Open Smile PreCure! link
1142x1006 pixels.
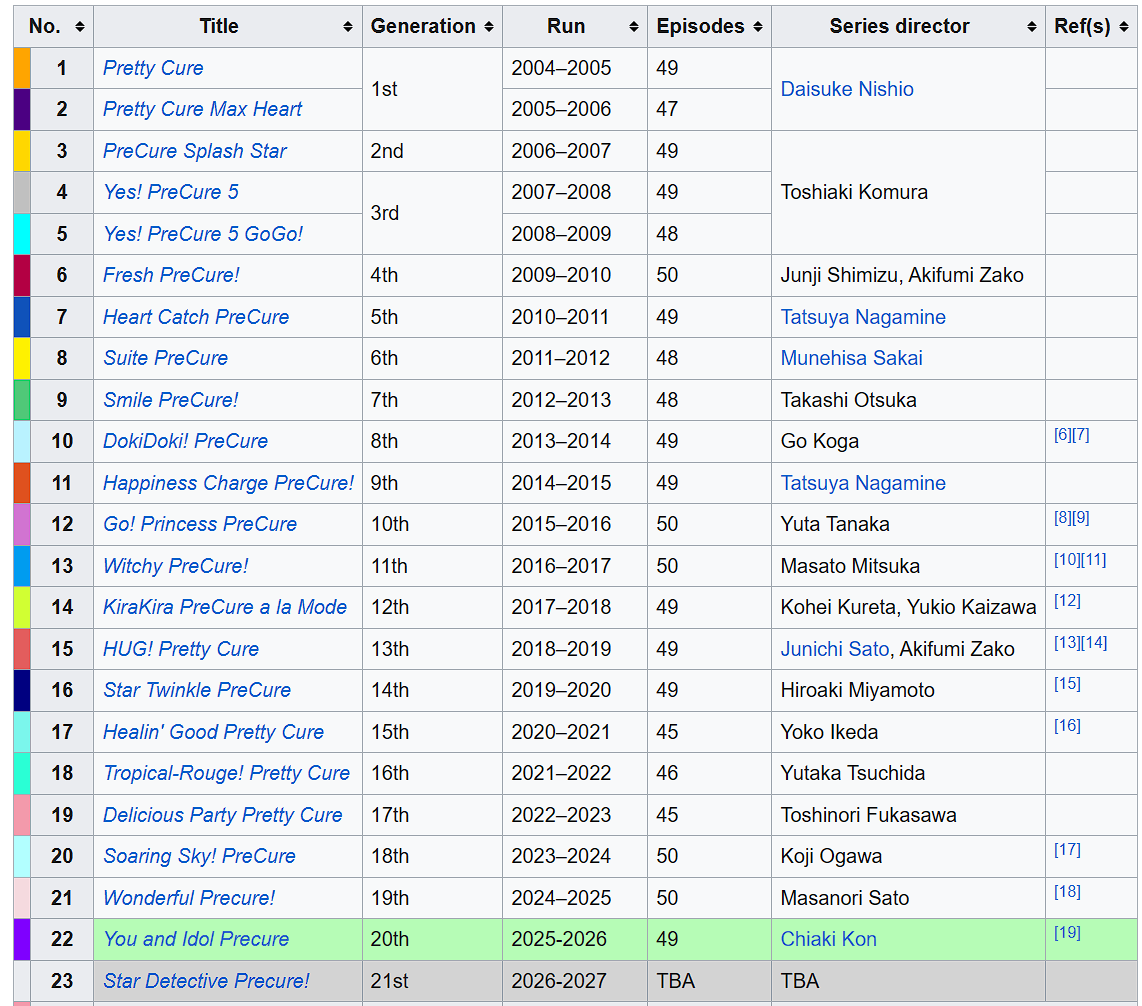[170, 400]
